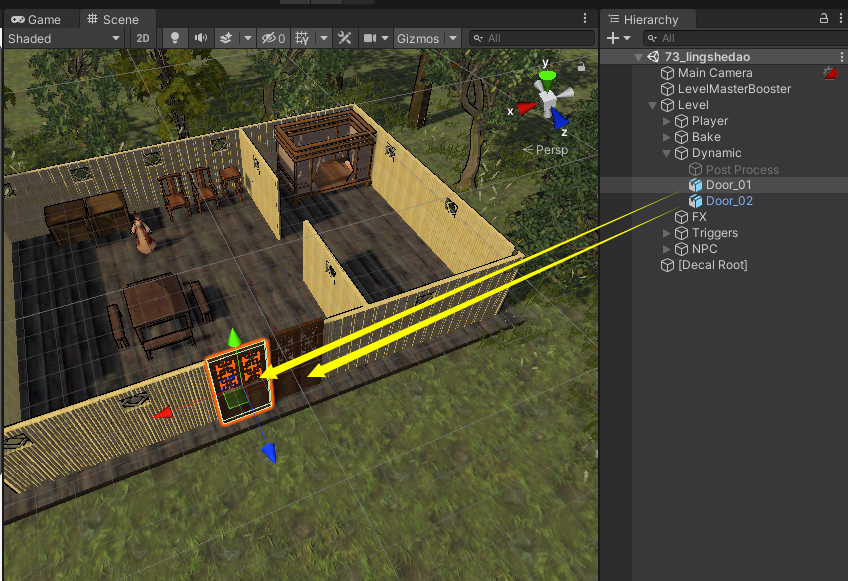Click the Main Camera red-slashed status icon
Screen dimensions: 848x581
pos(830,73)
